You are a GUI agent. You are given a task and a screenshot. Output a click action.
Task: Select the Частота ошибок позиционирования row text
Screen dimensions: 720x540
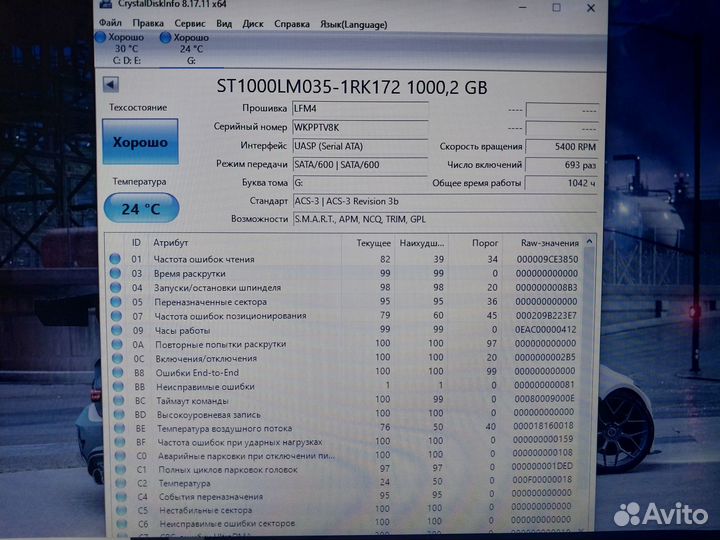[231, 316]
